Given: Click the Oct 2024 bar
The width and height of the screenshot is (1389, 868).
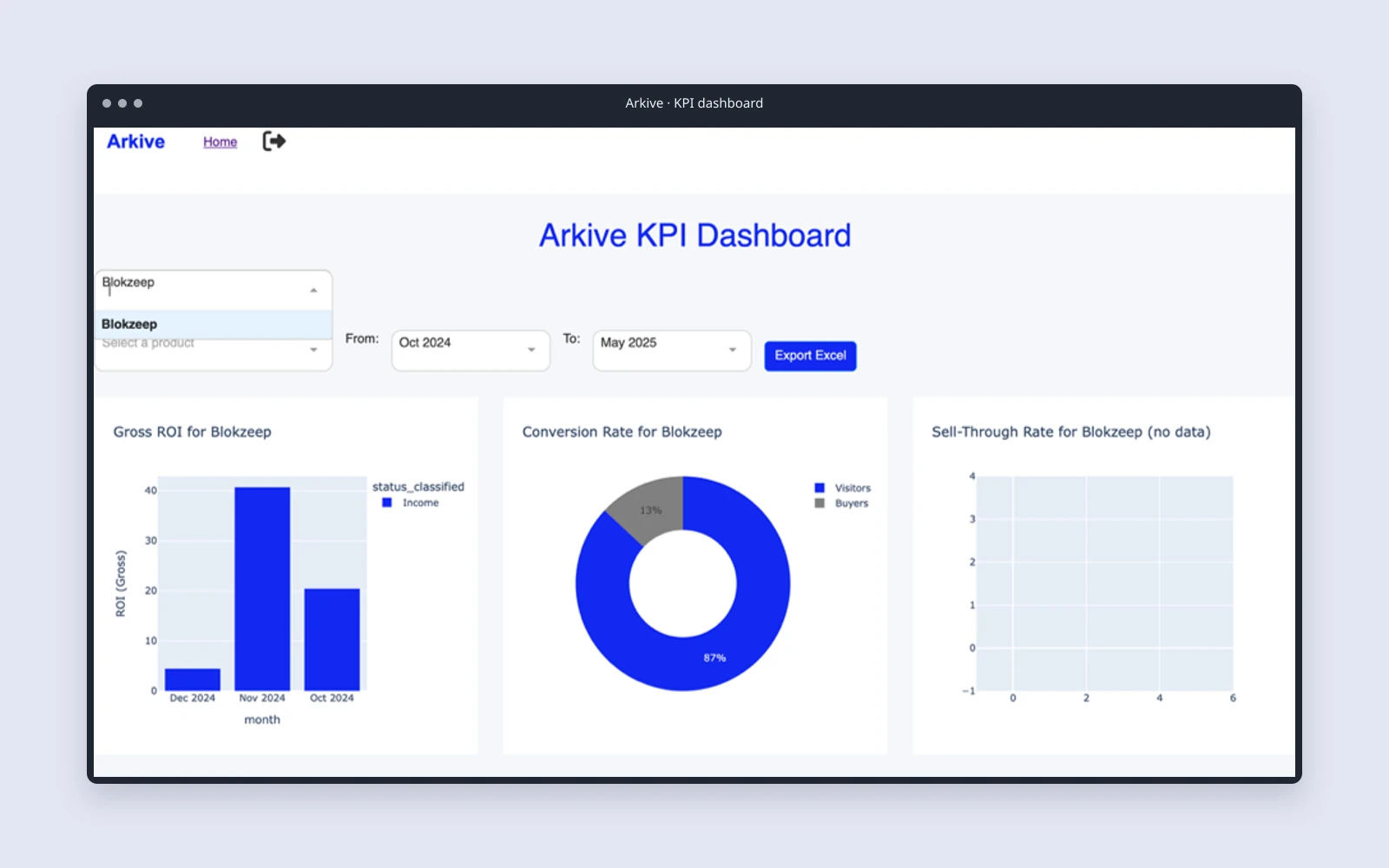Looking at the screenshot, I should 332,640.
